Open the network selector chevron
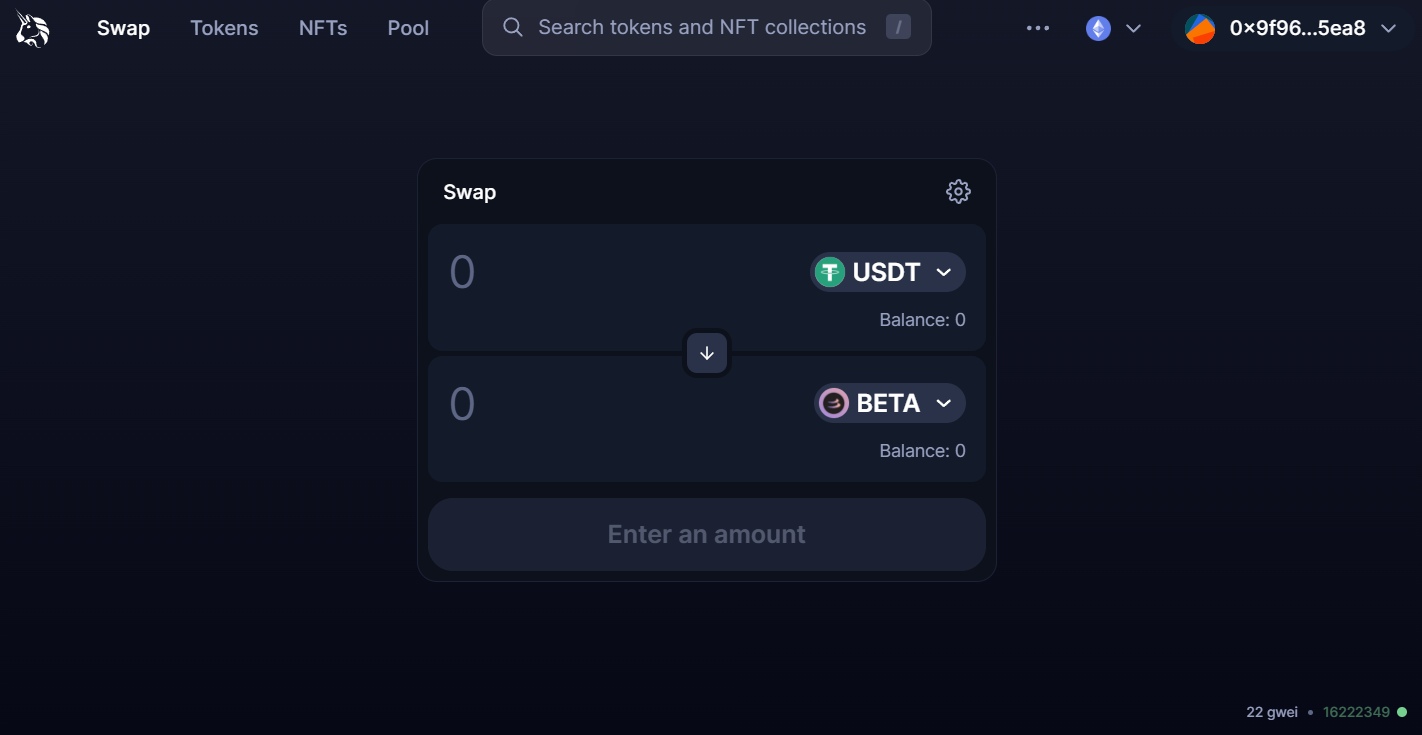The width and height of the screenshot is (1422, 735). [x=1133, y=28]
